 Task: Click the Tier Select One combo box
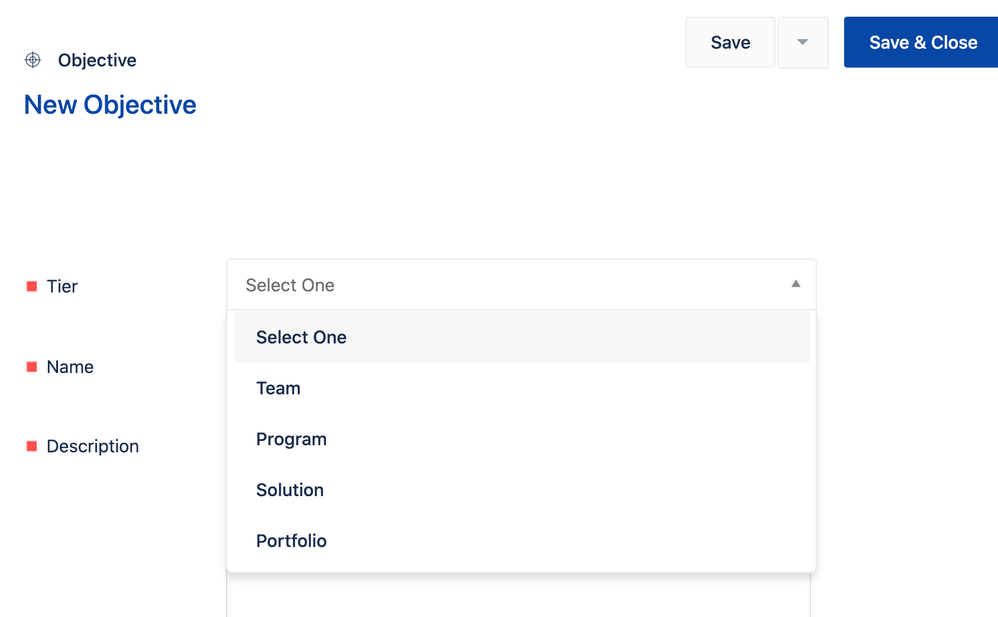point(521,285)
